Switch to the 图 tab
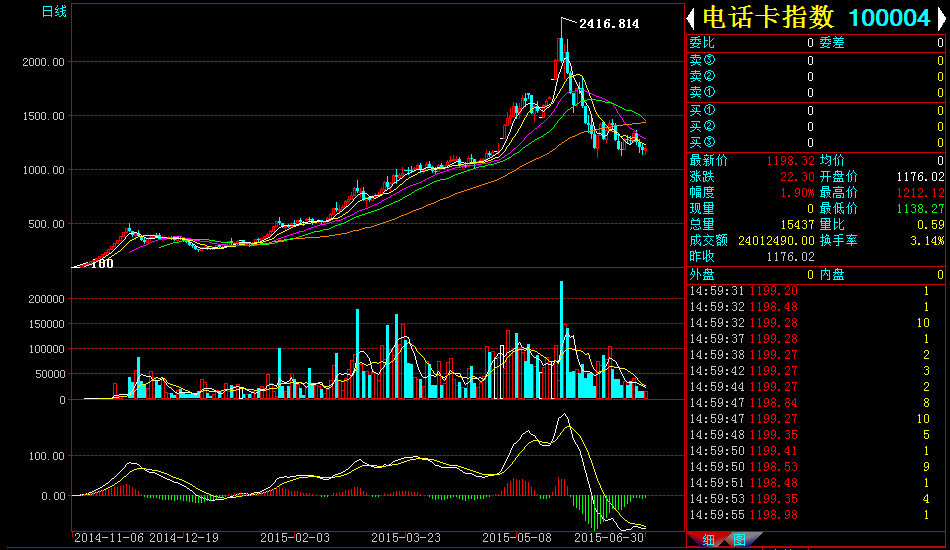Image resolution: width=950 pixels, height=550 pixels. coord(740,540)
